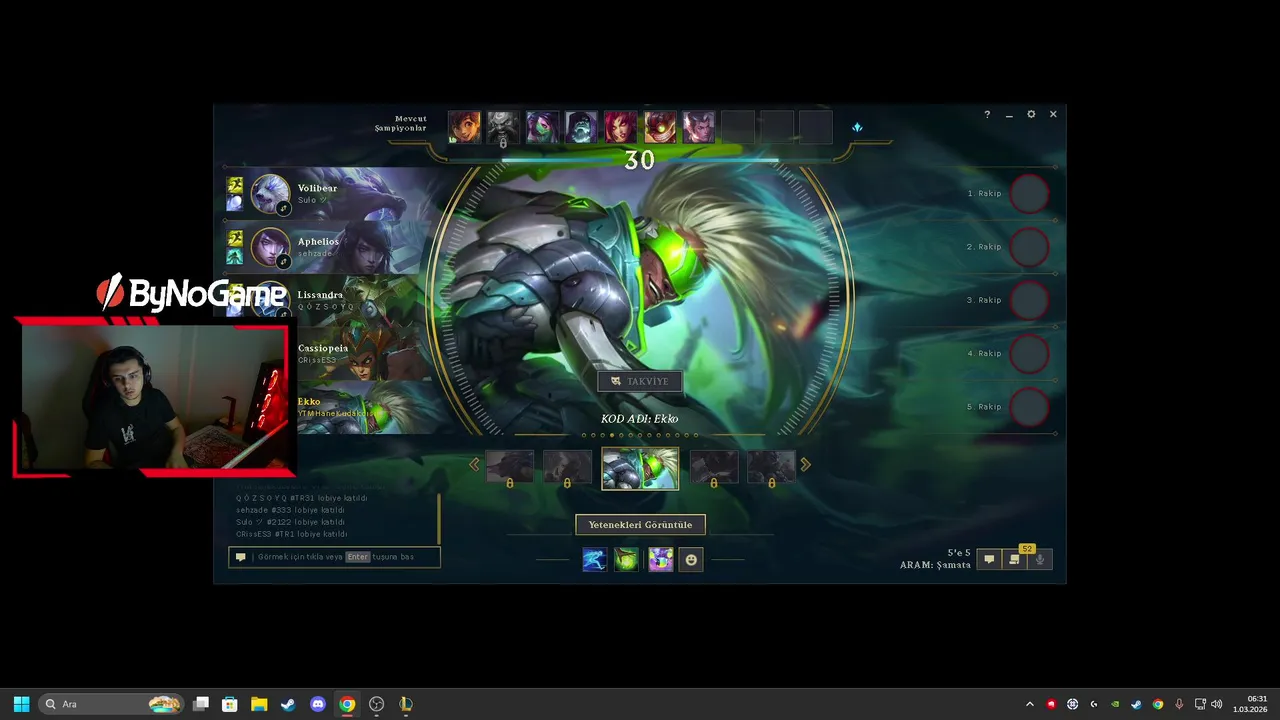
Task: Open client settings gear
Action: click(x=1031, y=114)
